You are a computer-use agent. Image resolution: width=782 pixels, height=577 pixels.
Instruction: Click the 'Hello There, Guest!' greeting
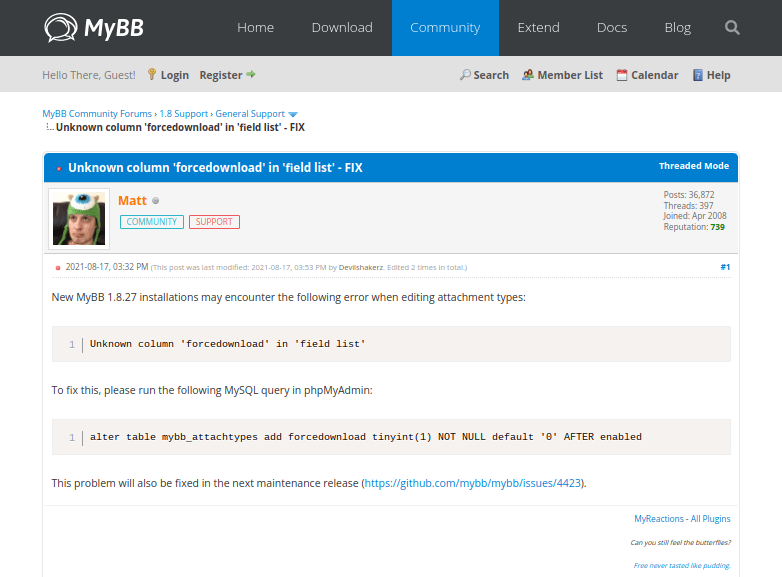point(89,75)
